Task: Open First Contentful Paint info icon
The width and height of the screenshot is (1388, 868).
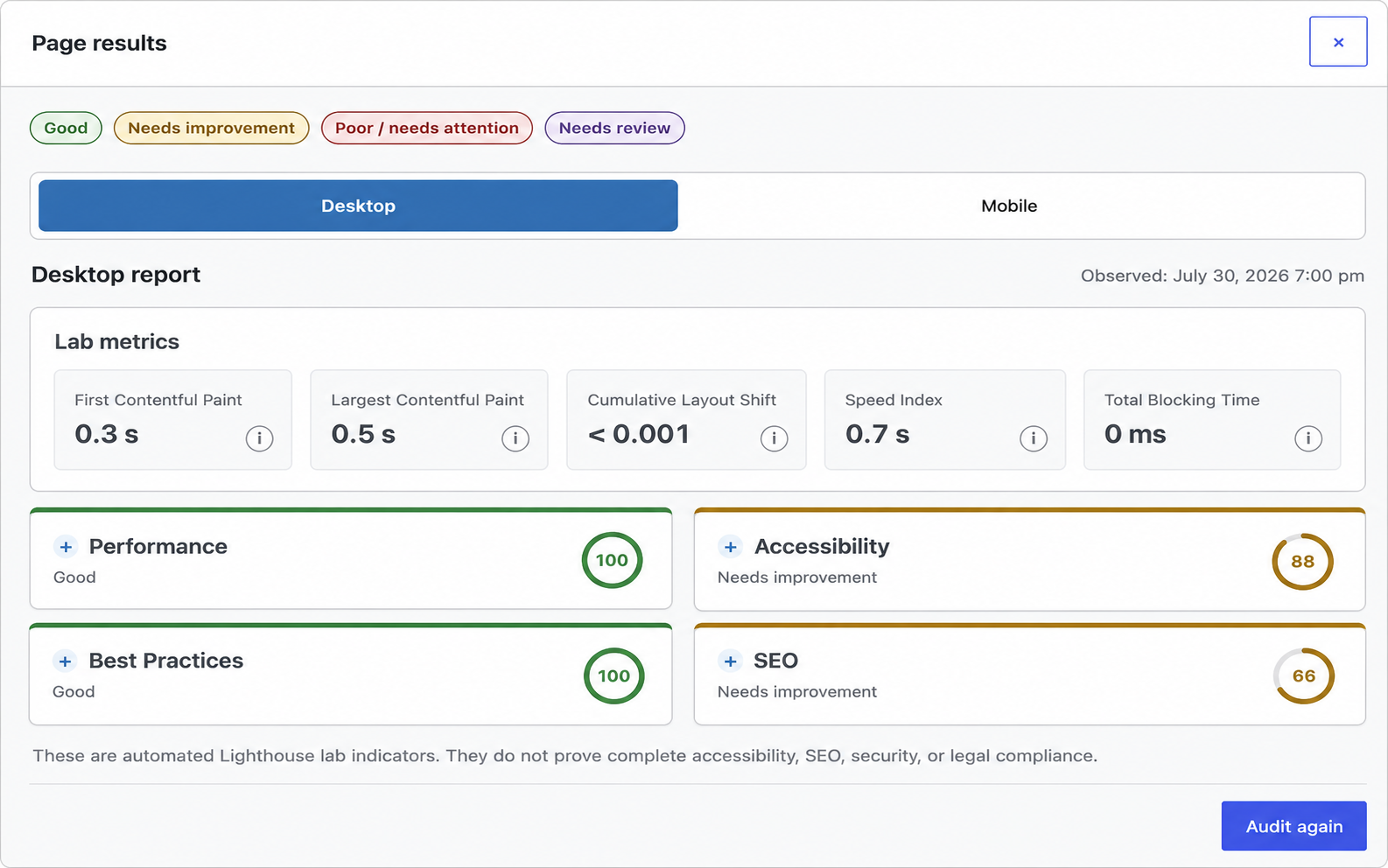Action: [259, 438]
